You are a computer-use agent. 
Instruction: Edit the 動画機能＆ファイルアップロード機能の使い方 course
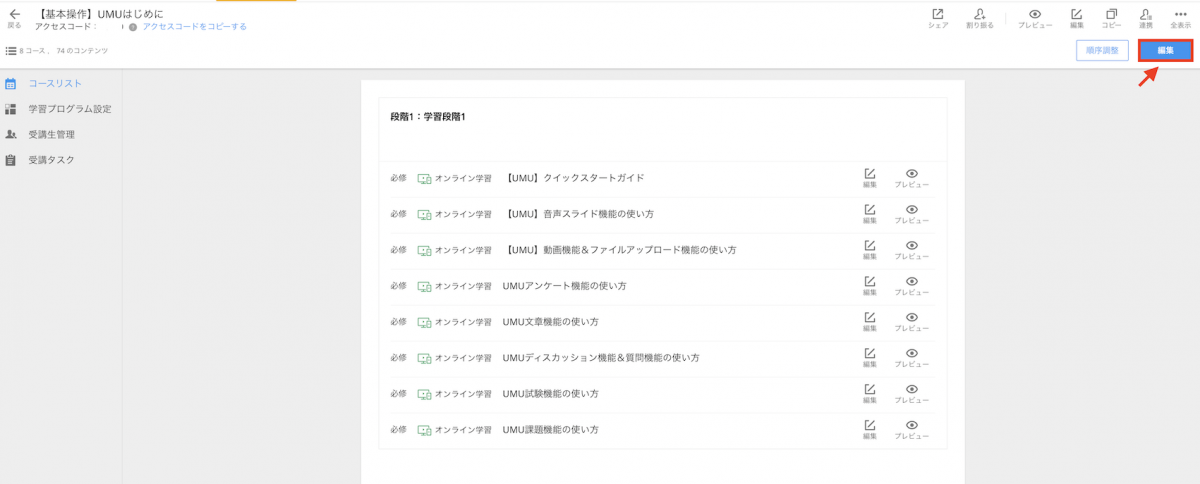click(x=870, y=250)
